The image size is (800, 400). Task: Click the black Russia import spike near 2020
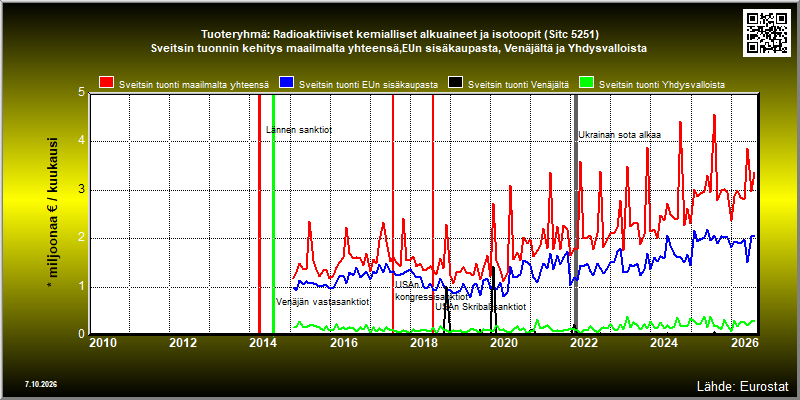click(493, 298)
